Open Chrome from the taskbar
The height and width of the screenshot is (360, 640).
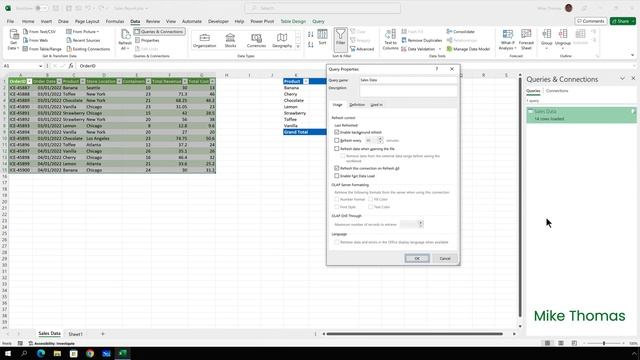pyautogui.click(x=90, y=353)
